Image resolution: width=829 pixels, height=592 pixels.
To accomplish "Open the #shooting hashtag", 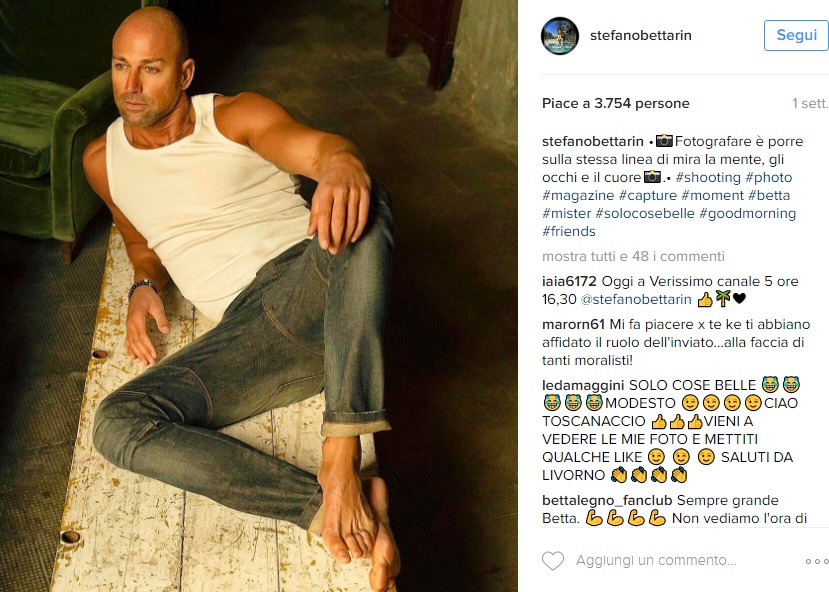I will coord(708,178).
